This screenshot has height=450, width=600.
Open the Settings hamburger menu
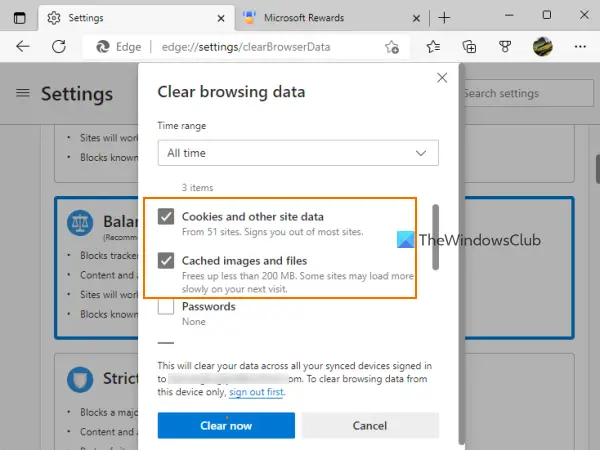(x=23, y=93)
